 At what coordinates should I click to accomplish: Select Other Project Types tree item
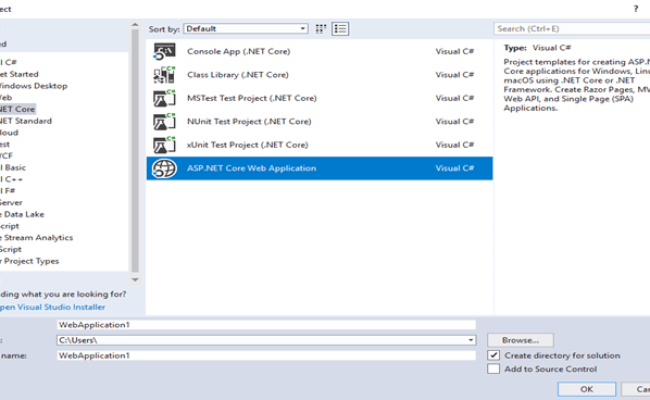click(x=29, y=261)
